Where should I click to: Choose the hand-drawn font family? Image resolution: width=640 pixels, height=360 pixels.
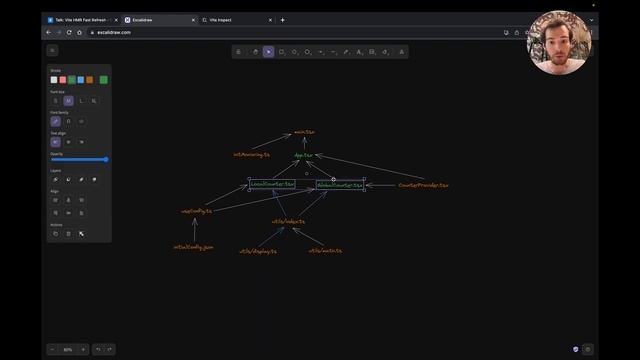click(56, 121)
